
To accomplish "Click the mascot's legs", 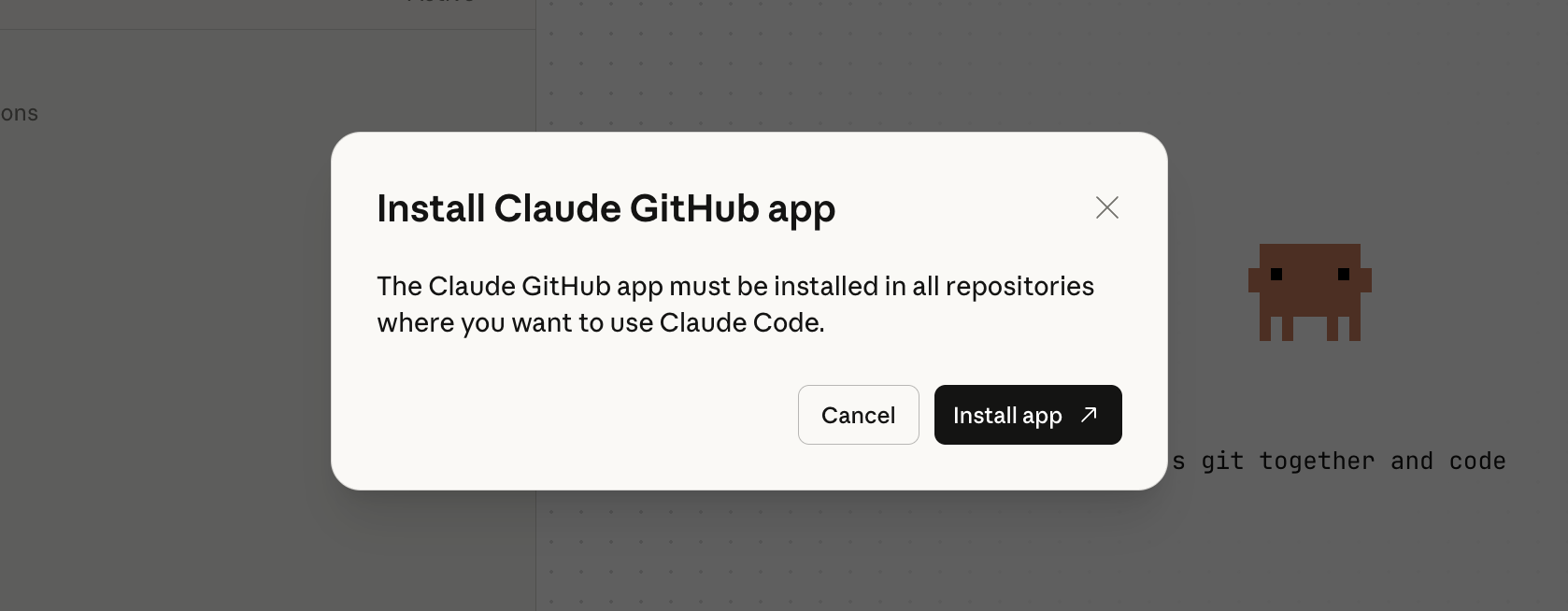I will coord(1310,329).
